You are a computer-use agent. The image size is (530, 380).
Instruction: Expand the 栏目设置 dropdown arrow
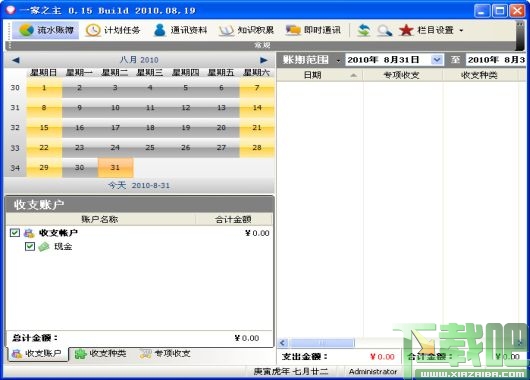click(x=461, y=30)
